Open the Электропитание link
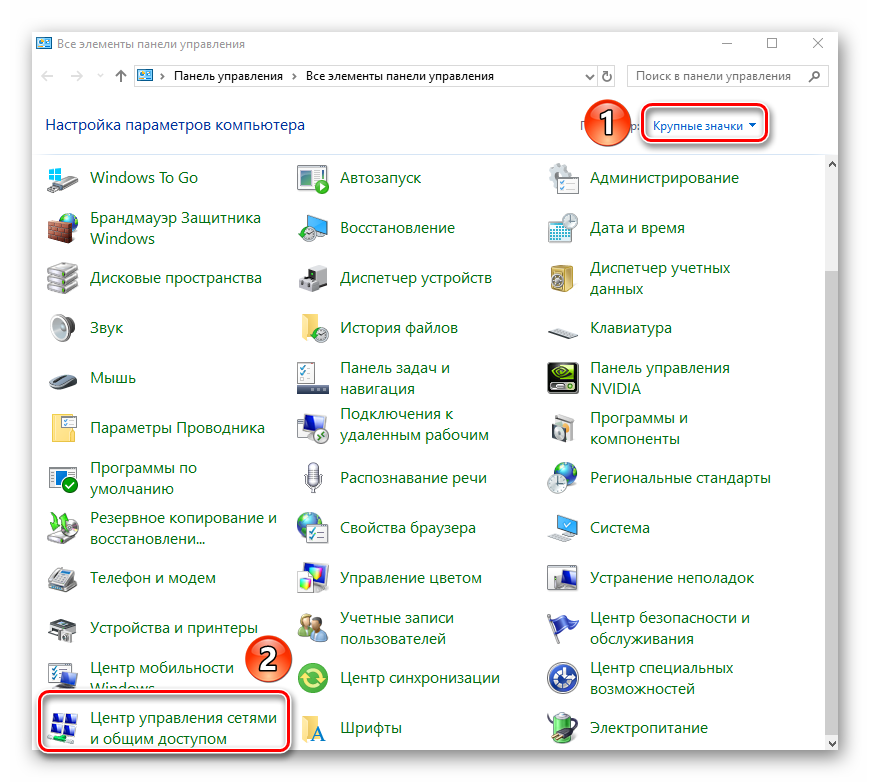This screenshot has height=782, width=870. pyautogui.click(x=649, y=728)
